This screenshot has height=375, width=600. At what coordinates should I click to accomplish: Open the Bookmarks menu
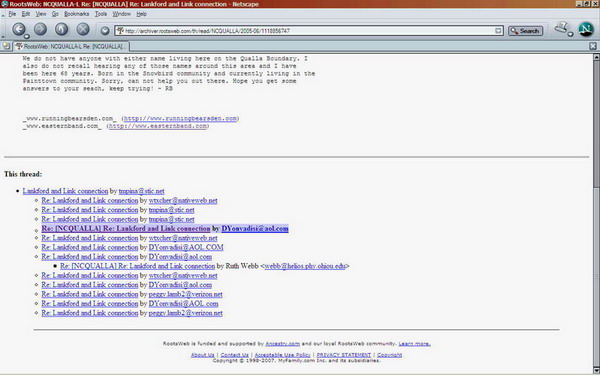click(x=77, y=14)
